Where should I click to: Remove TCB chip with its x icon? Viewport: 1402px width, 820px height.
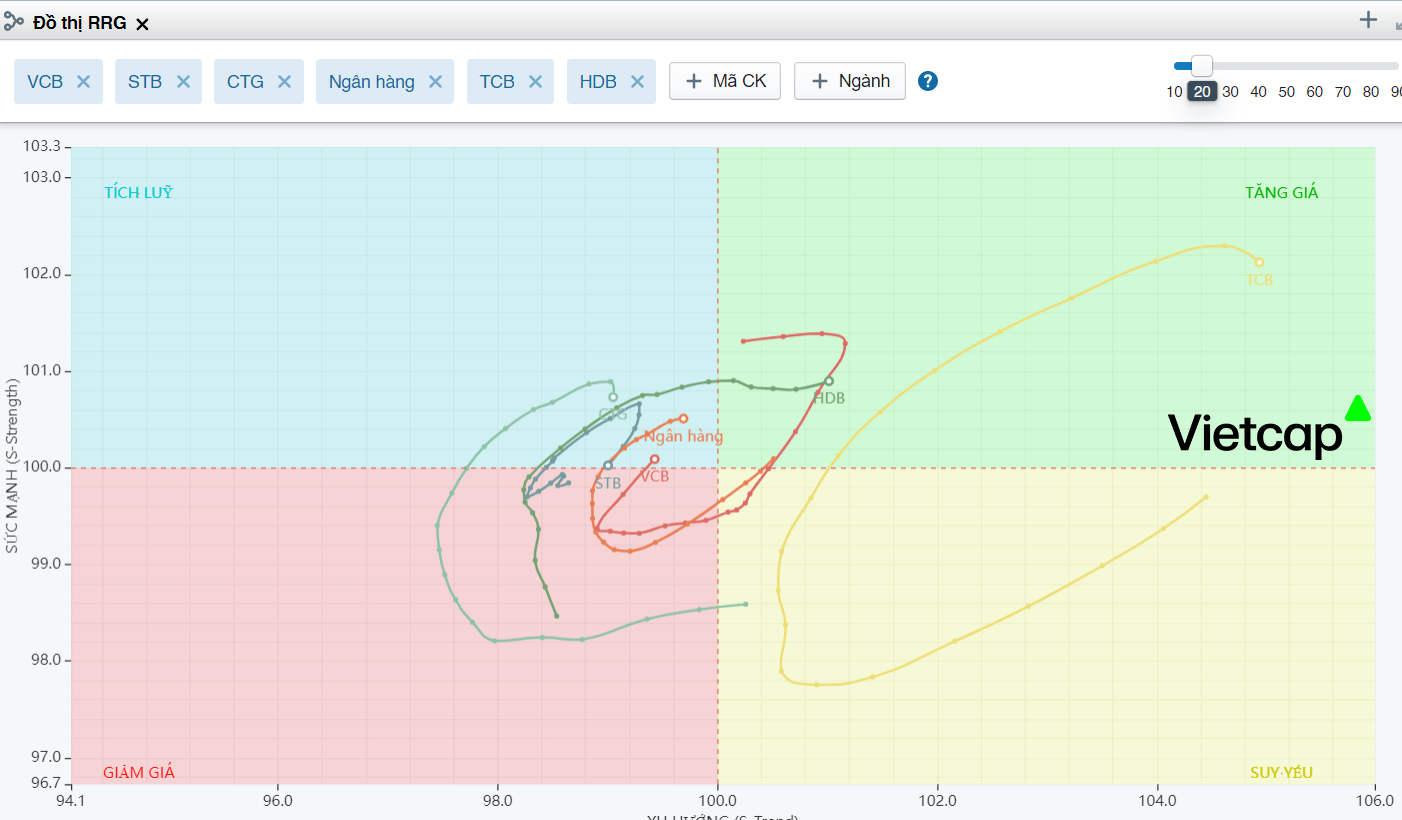coord(535,82)
